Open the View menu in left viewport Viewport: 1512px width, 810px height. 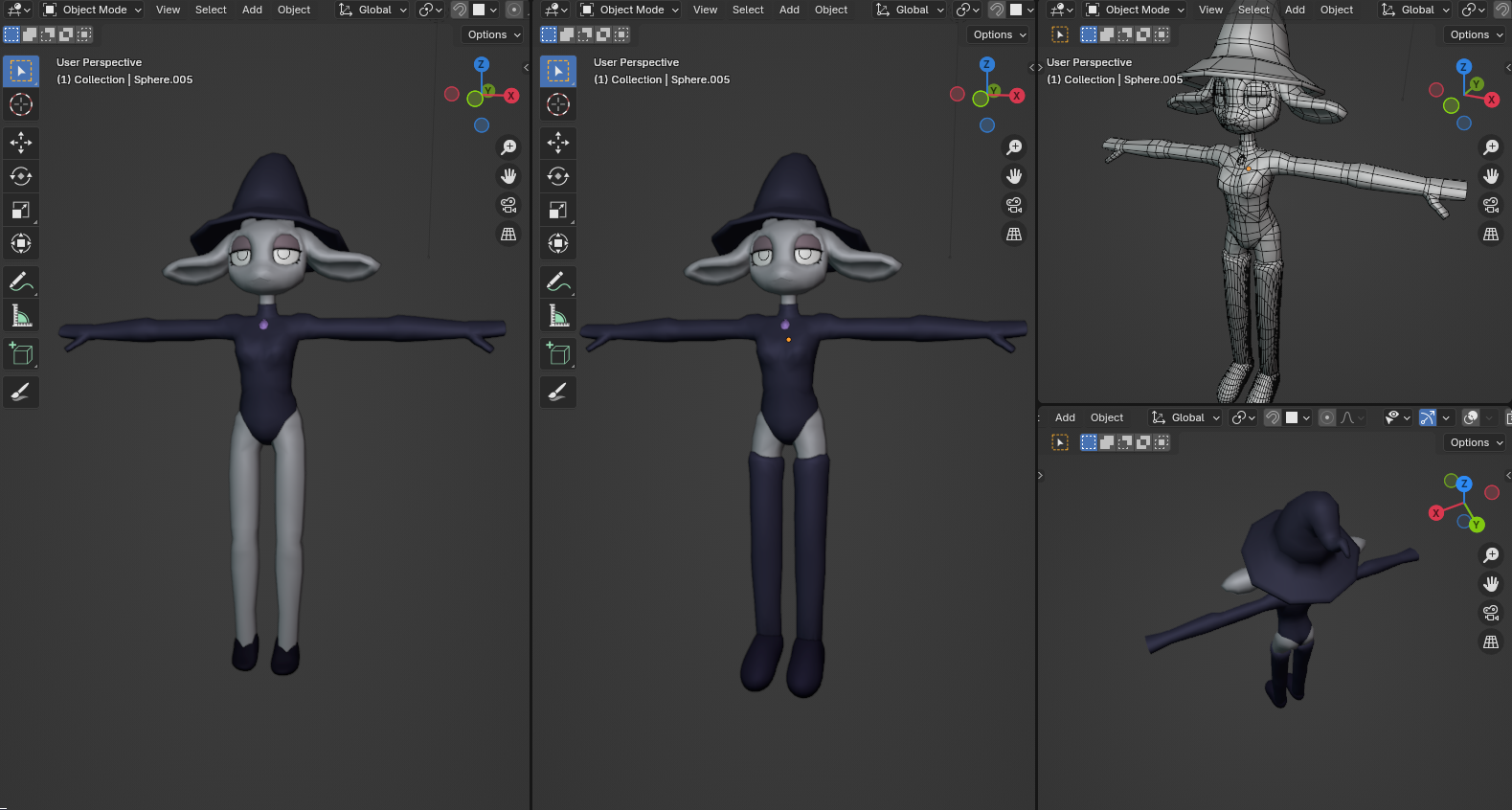[x=168, y=10]
